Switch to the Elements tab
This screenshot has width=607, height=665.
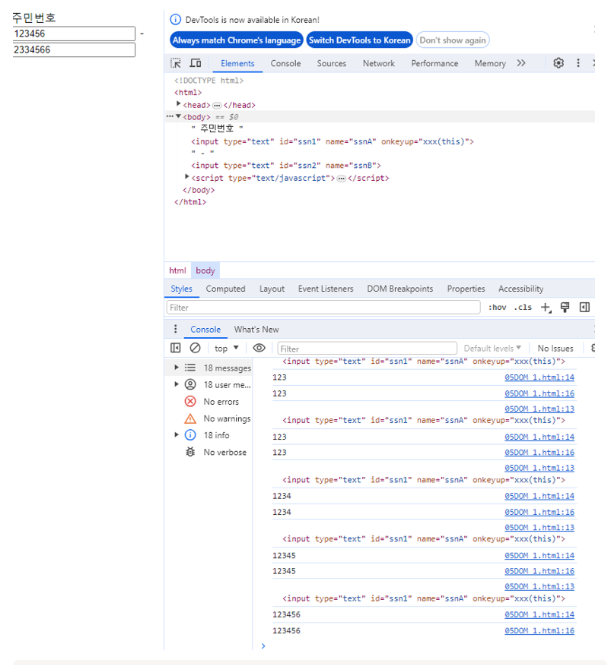coord(237,63)
